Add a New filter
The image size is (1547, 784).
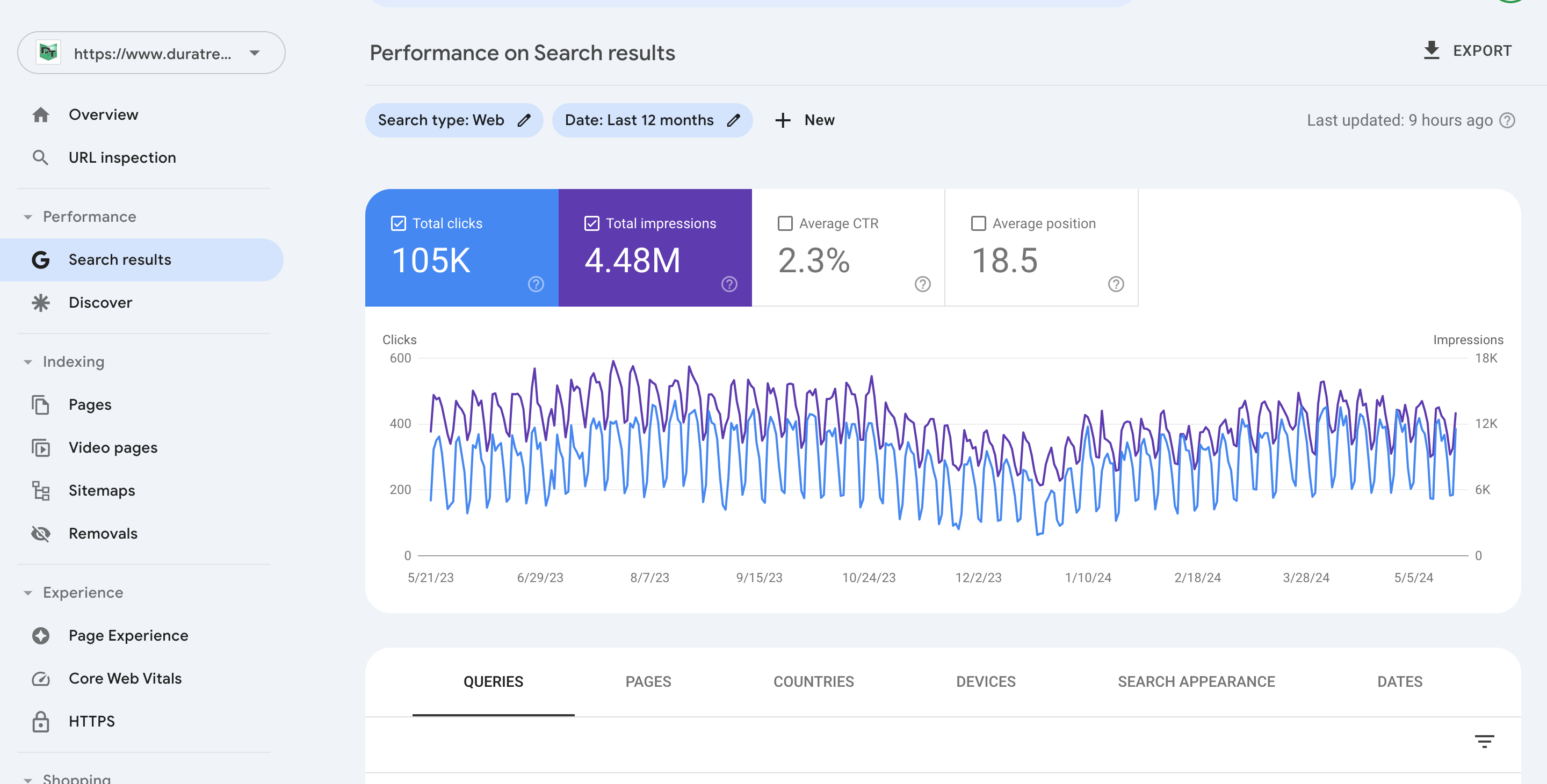pos(804,120)
